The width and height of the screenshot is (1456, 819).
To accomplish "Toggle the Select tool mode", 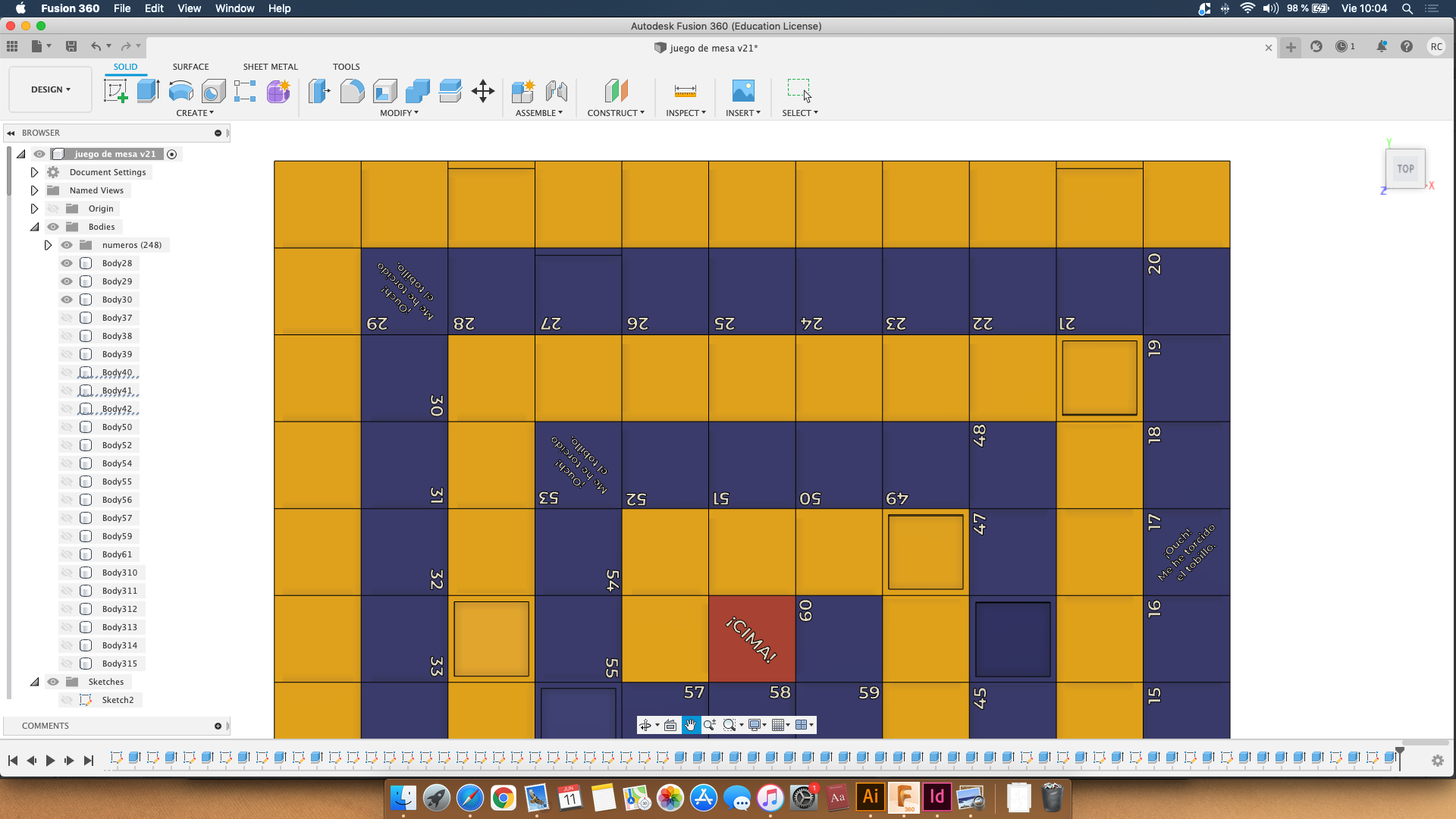I will (x=799, y=89).
